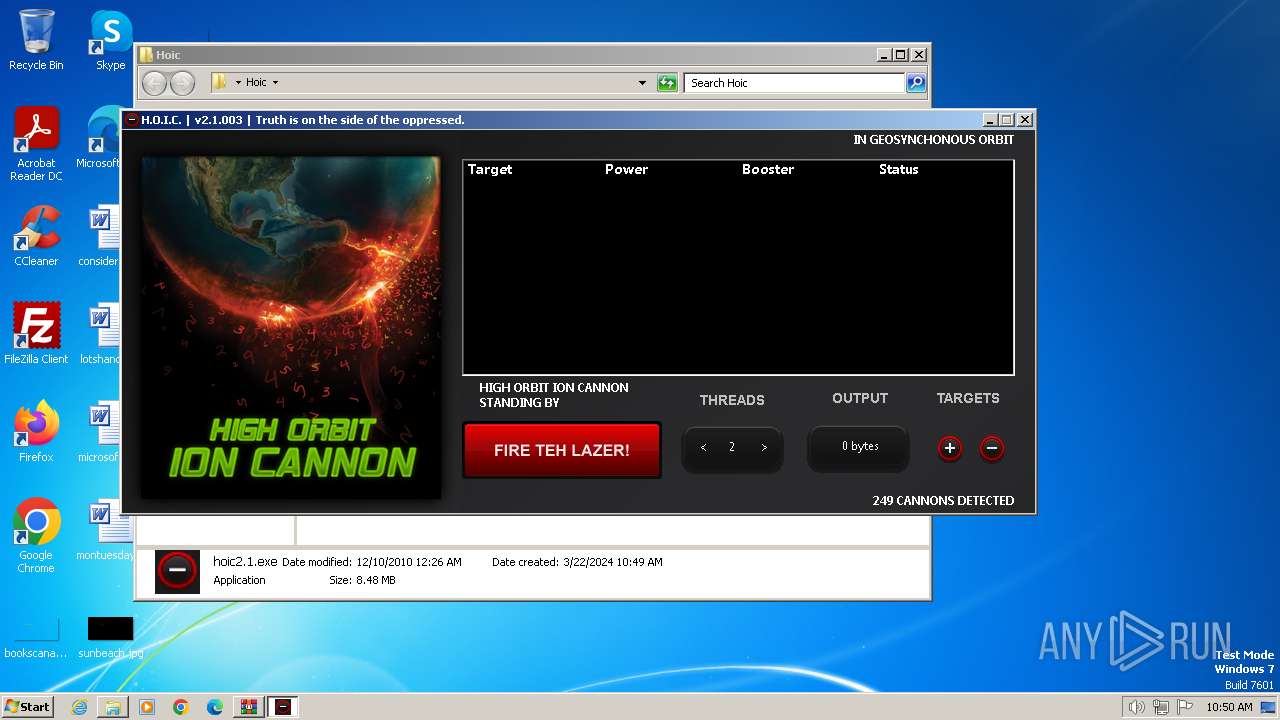Open the CCleaner desktop shortcut
Screen dimensions: 1280x720
tap(36, 237)
